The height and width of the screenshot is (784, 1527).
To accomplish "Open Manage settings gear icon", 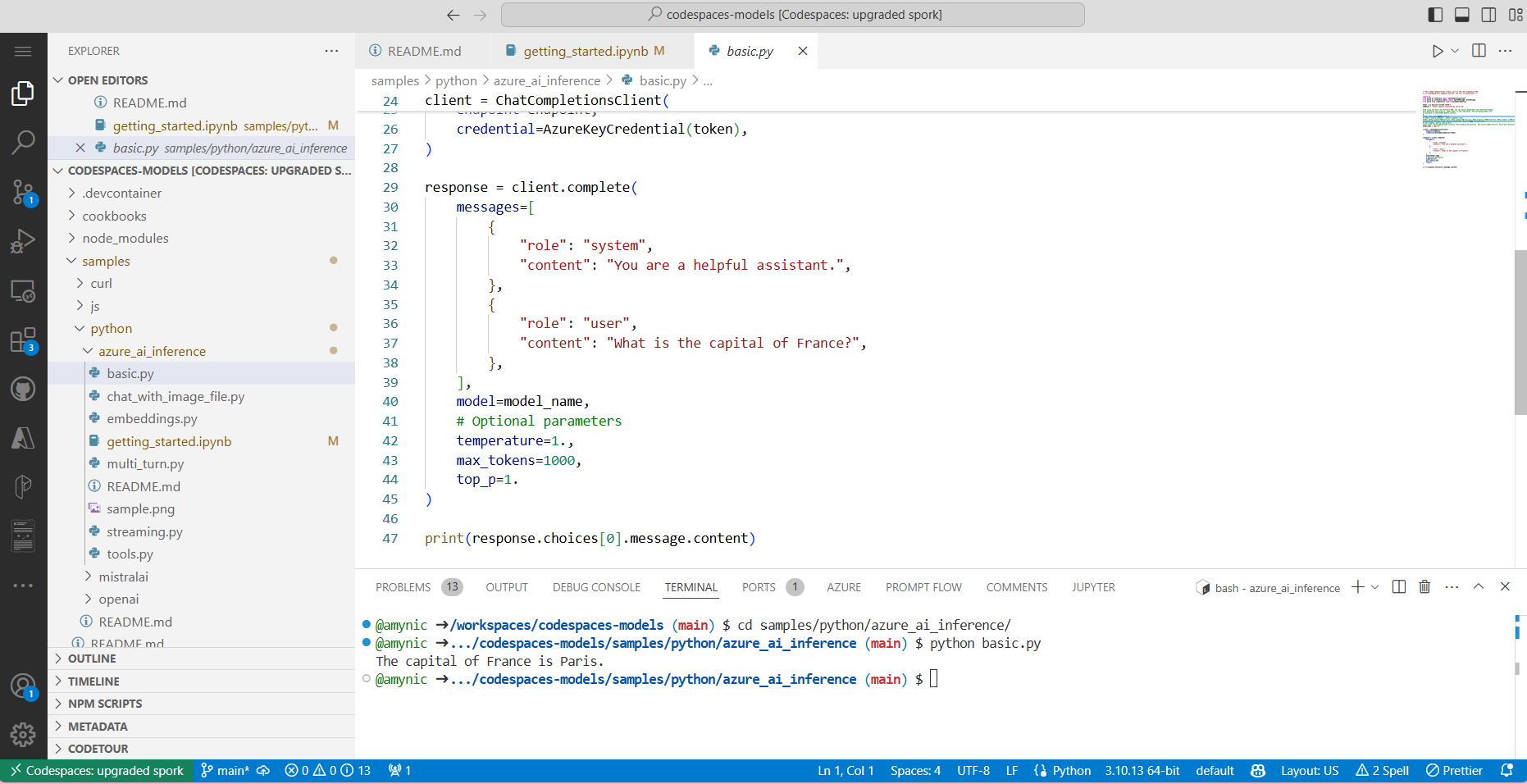I will 23,734.
